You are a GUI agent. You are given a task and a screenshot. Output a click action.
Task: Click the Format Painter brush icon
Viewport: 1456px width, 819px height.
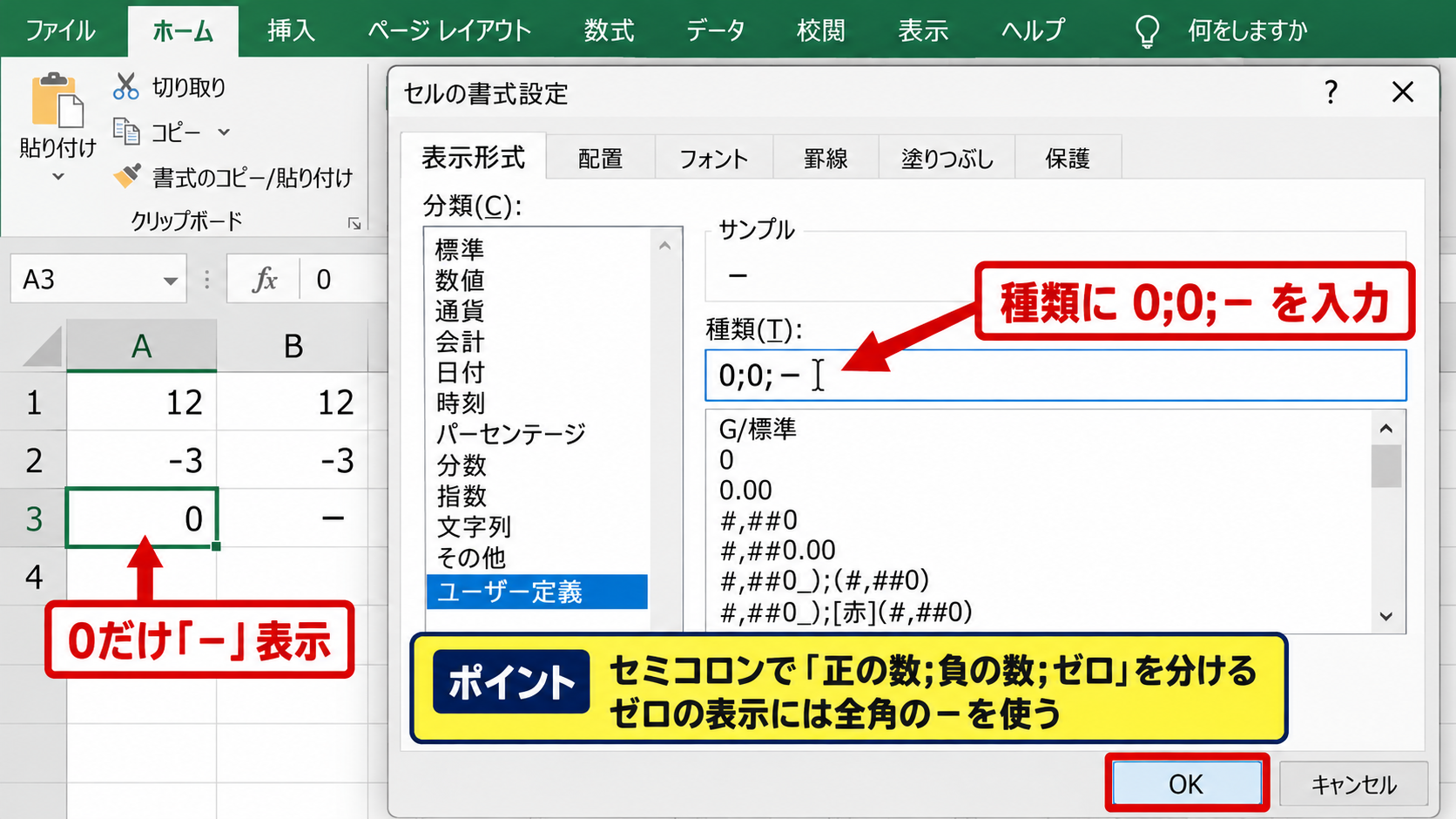tap(126, 177)
